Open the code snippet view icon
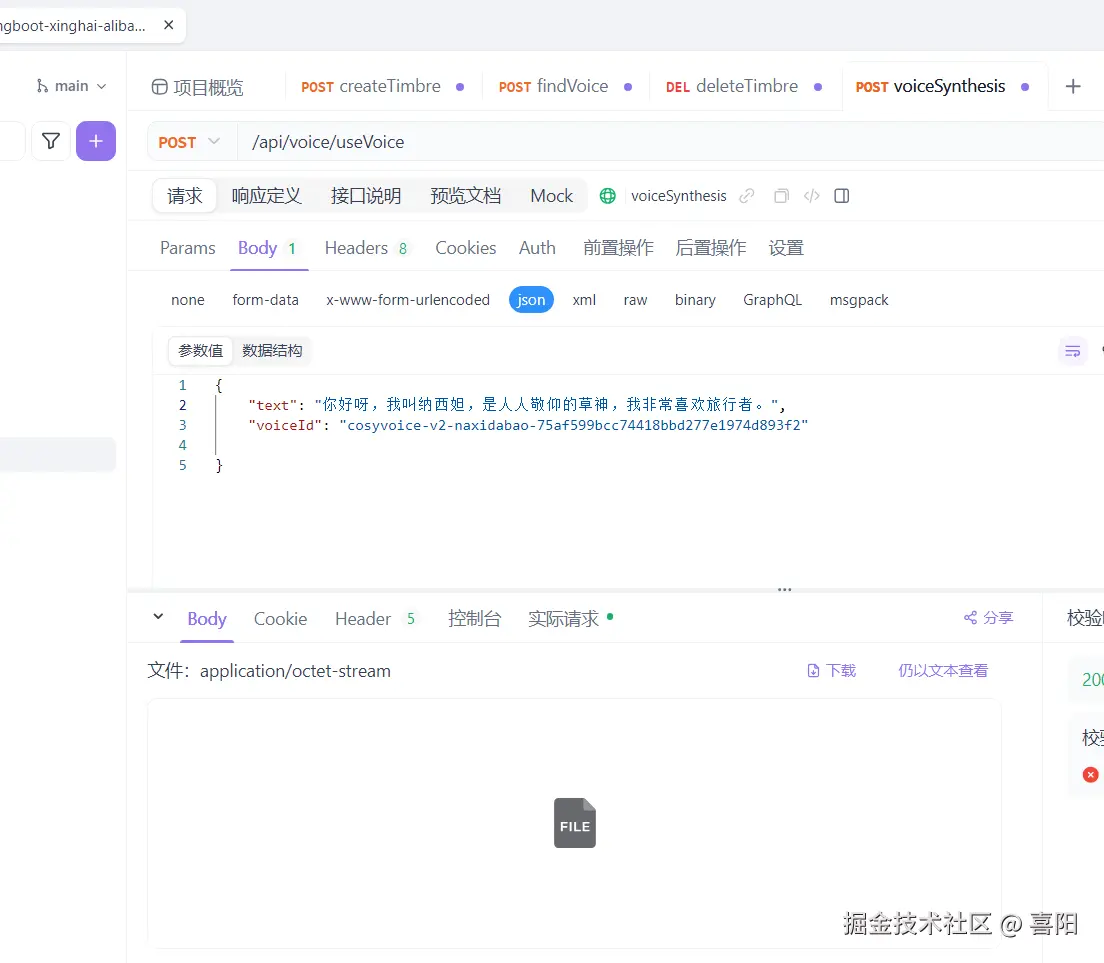 [x=811, y=195]
